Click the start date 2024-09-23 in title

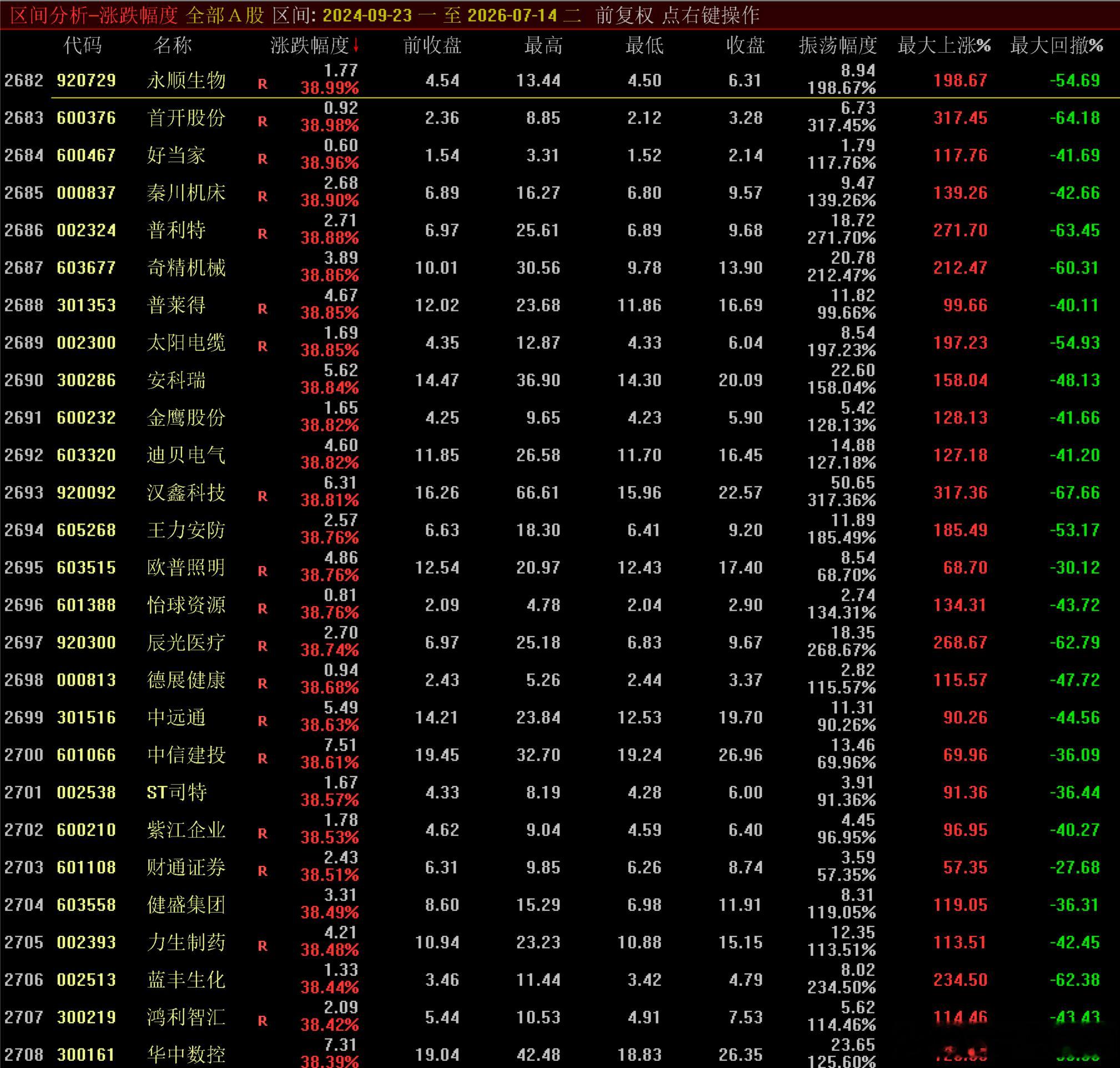(x=367, y=16)
